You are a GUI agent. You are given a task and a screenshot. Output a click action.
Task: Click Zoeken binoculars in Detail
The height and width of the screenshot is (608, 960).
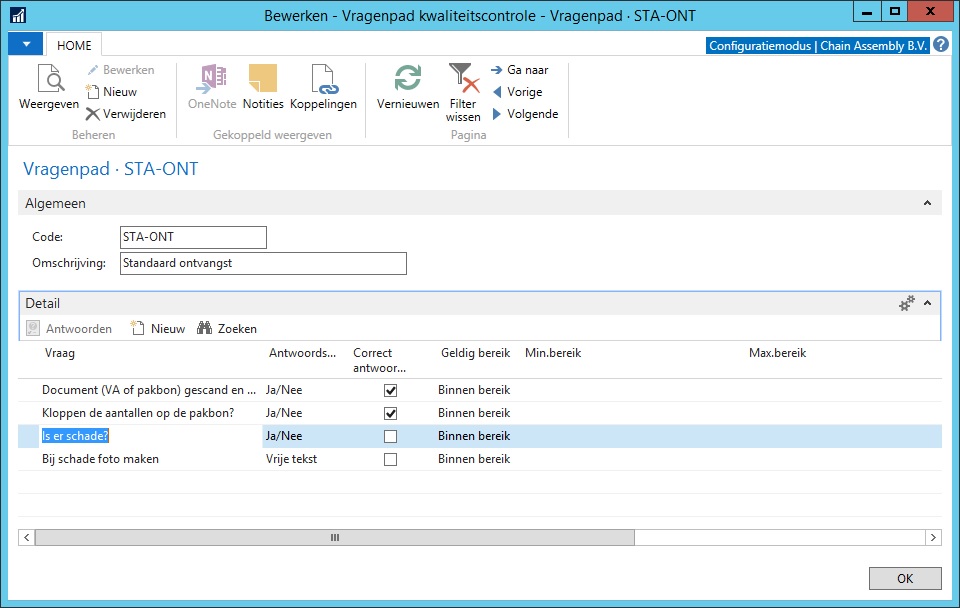point(227,329)
